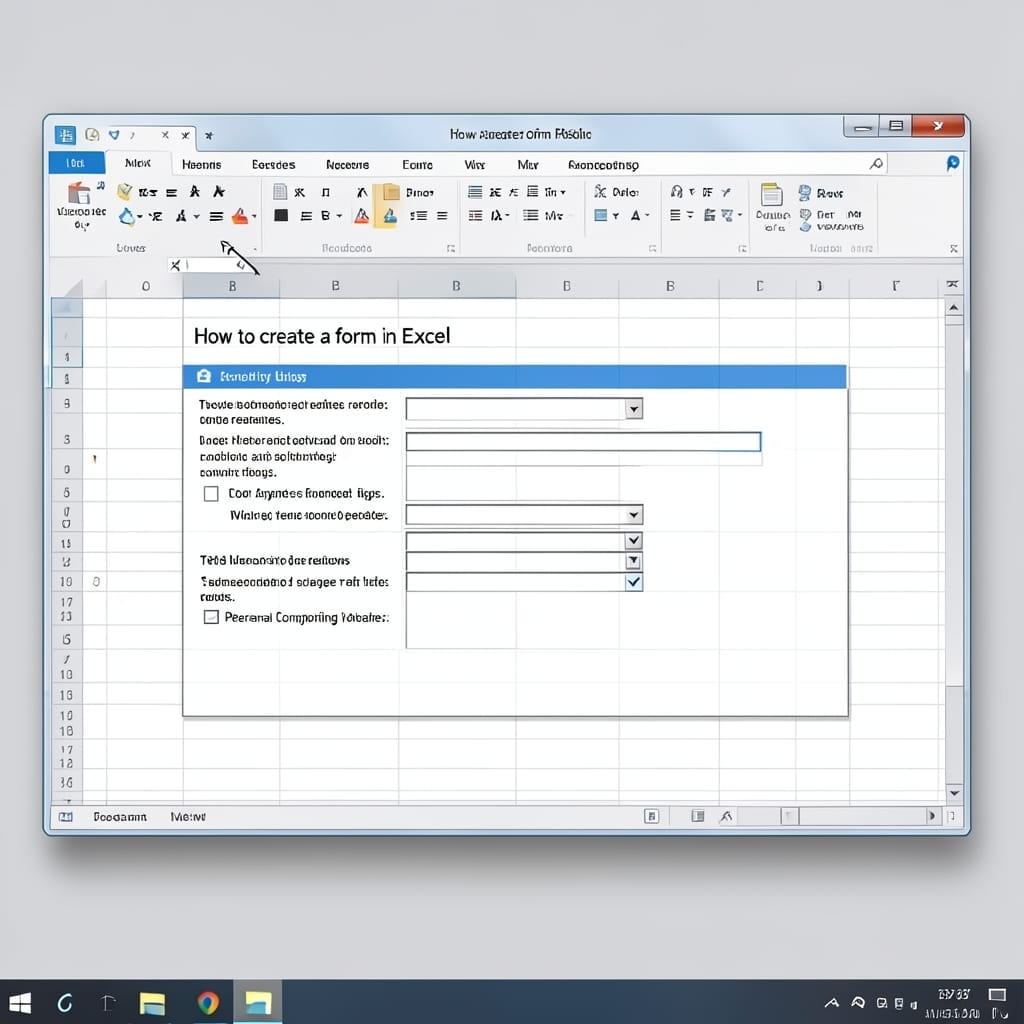
Task: Click the blue icon on yellow highlighted tile
Action: pos(390,216)
